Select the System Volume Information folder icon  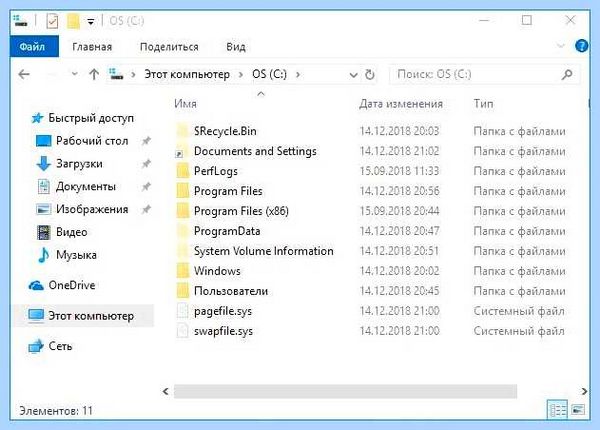click(183, 251)
